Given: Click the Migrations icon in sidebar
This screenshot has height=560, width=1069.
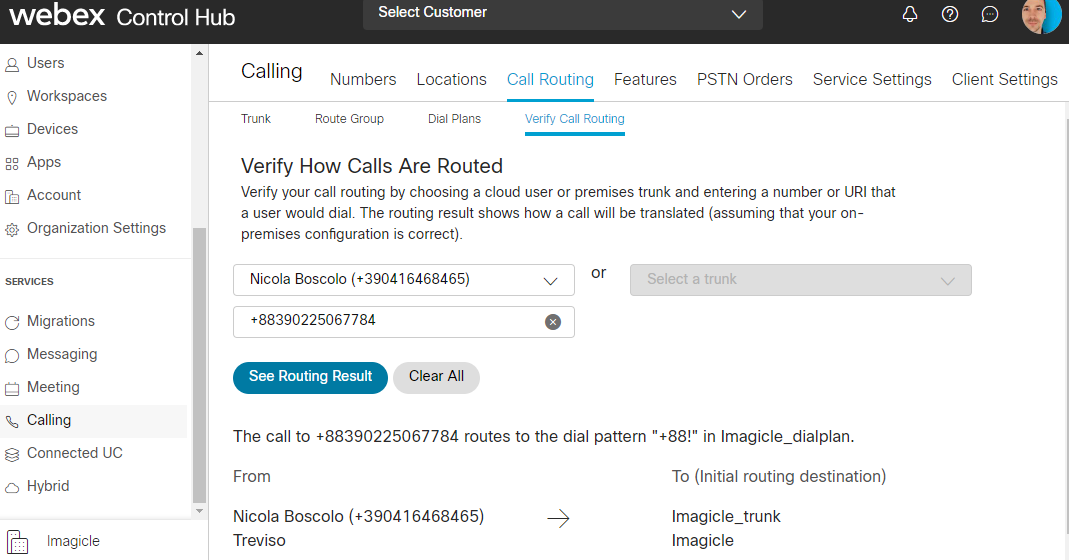Looking at the screenshot, I should click(12, 322).
